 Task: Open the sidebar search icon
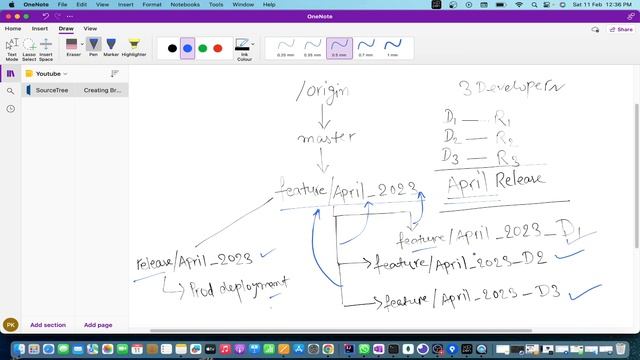point(11,91)
